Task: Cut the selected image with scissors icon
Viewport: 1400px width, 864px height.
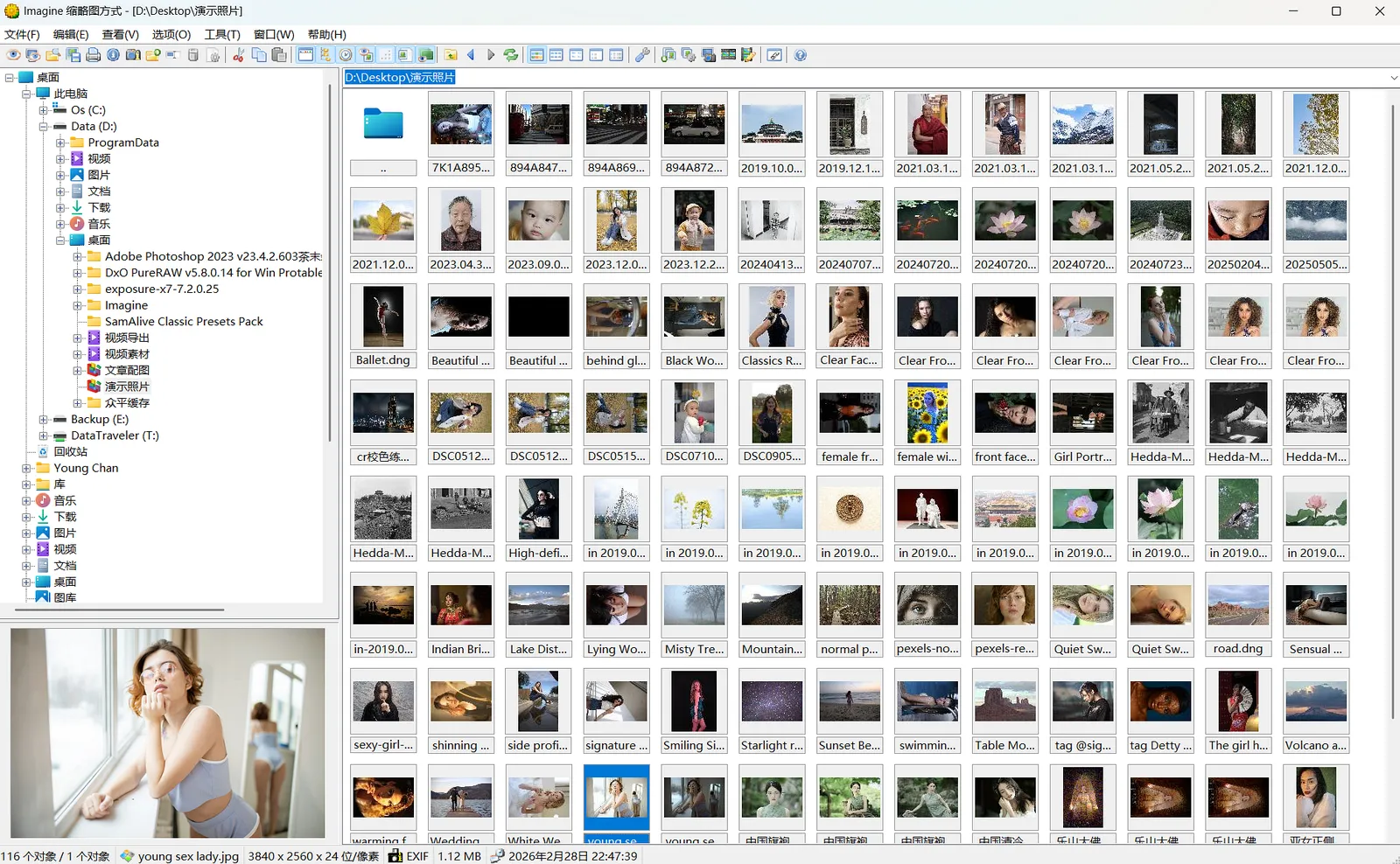Action: coord(238,54)
